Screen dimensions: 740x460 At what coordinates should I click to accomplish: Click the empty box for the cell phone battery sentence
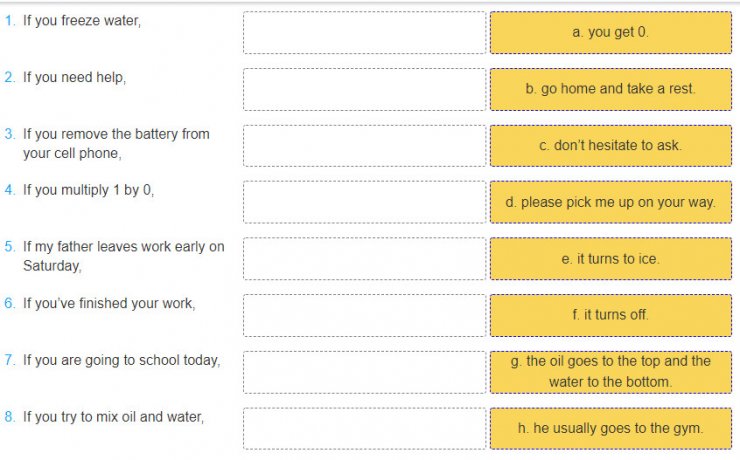(x=364, y=145)
